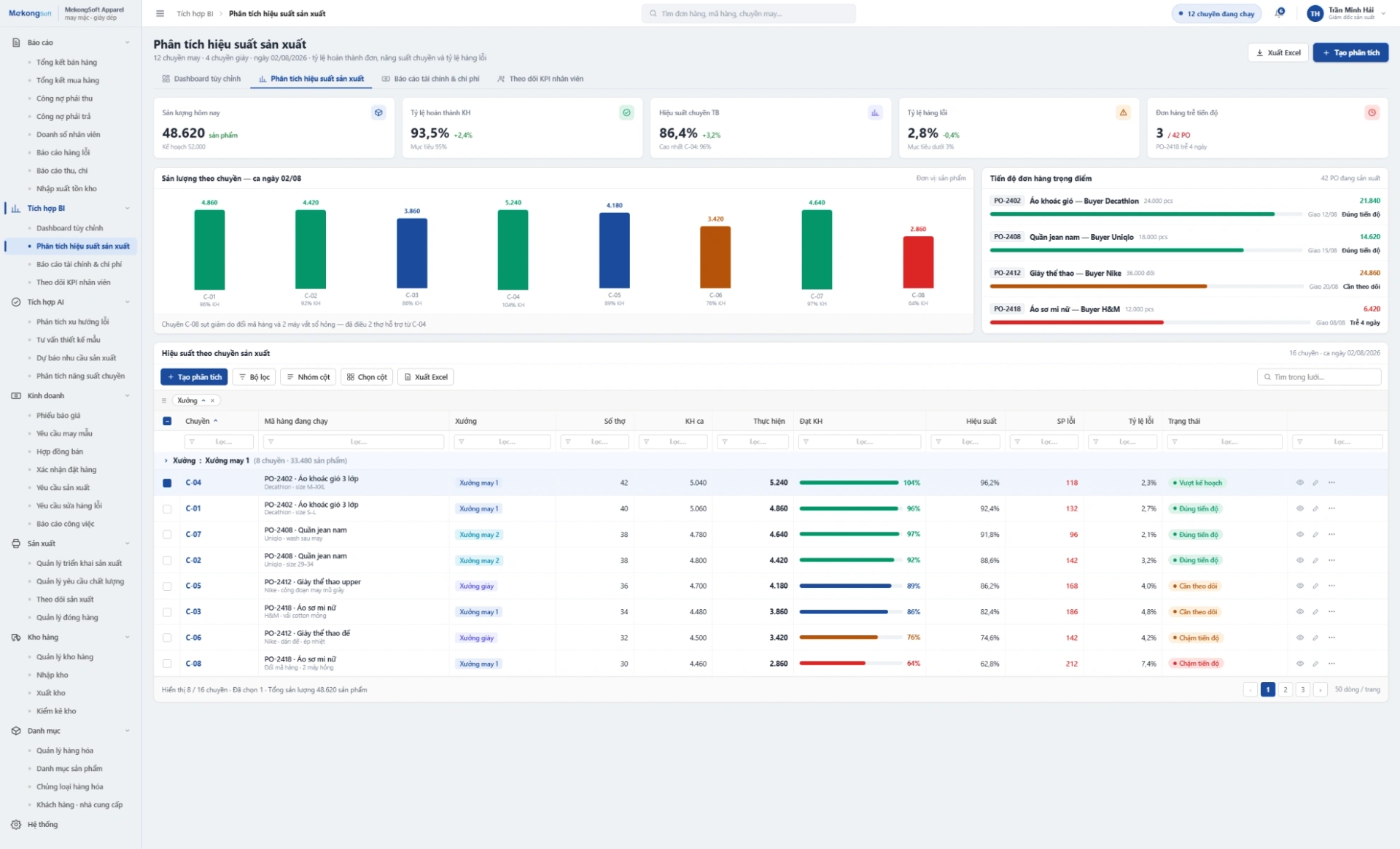Image resolution: width=1400 pixels, height=849 pixels.
Task: Check the C-02 row checkbox
Action: [x=167, y=561]
